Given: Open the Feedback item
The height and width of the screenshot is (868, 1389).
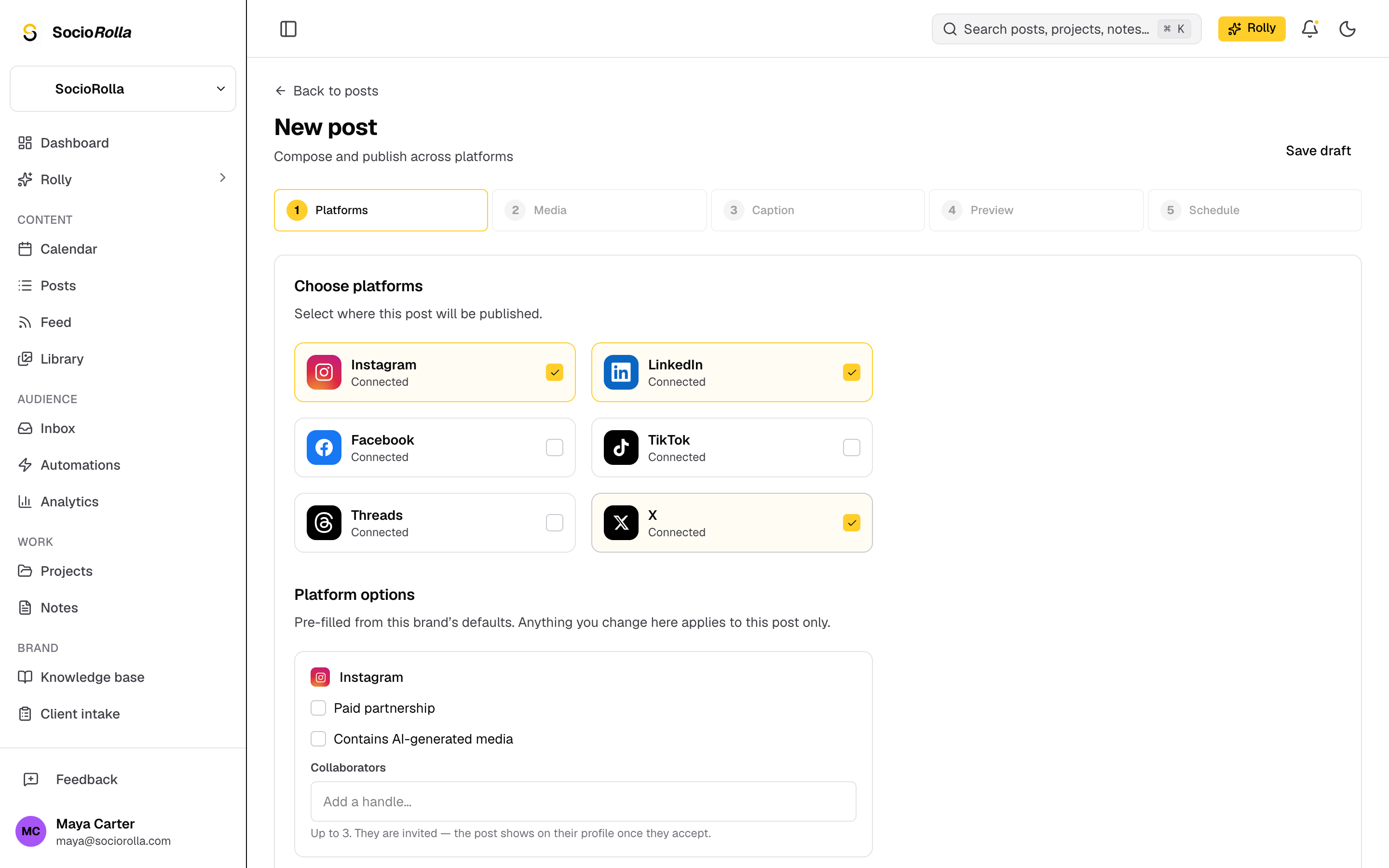Looking at the screenshot, I should (123, 779).
